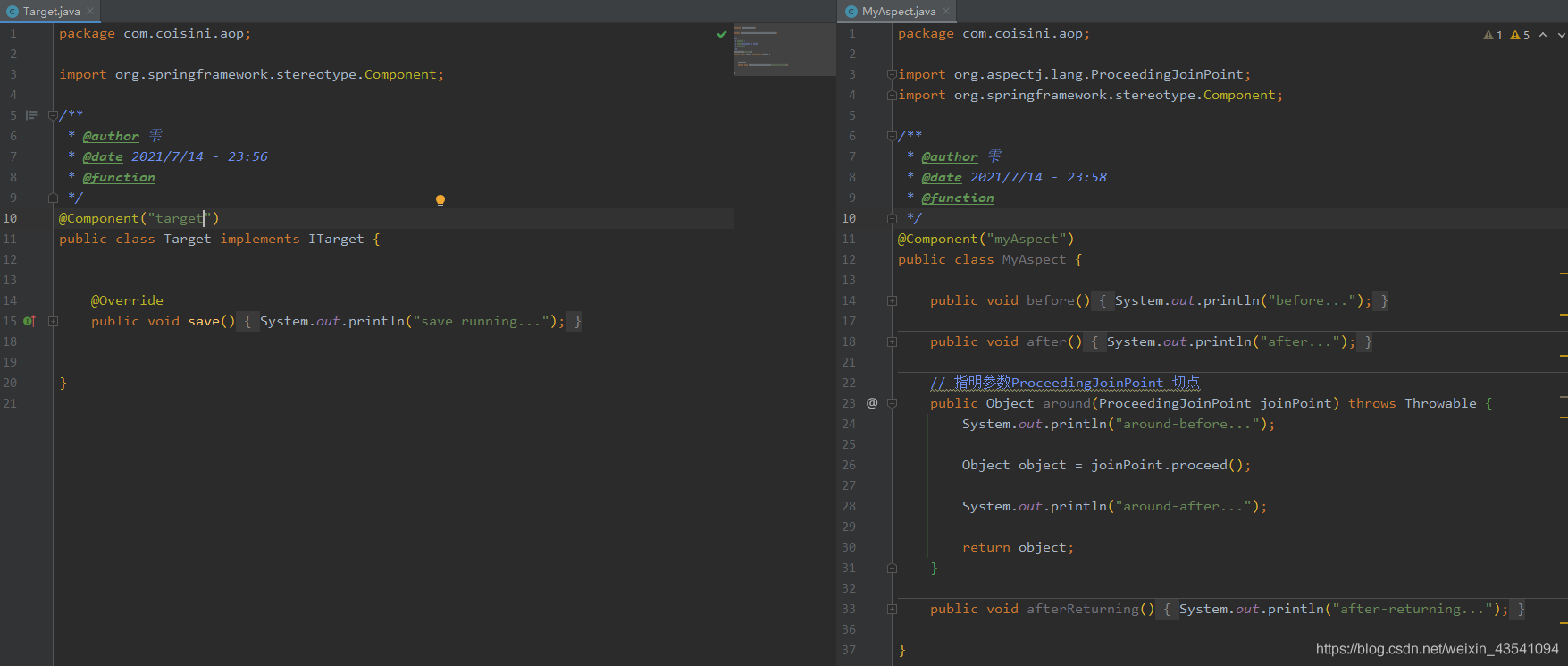Click the ProceedingJoinPoint comment on line 22
1568x666 pixels.
tap(1064, 383)
